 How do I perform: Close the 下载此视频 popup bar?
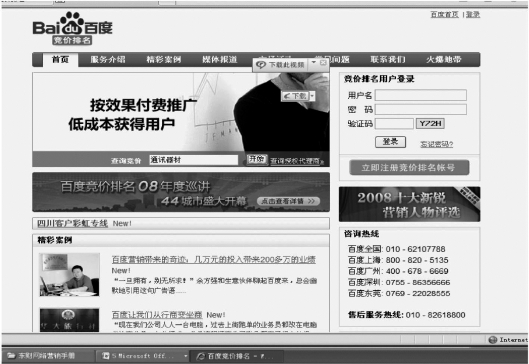point(323,62)
